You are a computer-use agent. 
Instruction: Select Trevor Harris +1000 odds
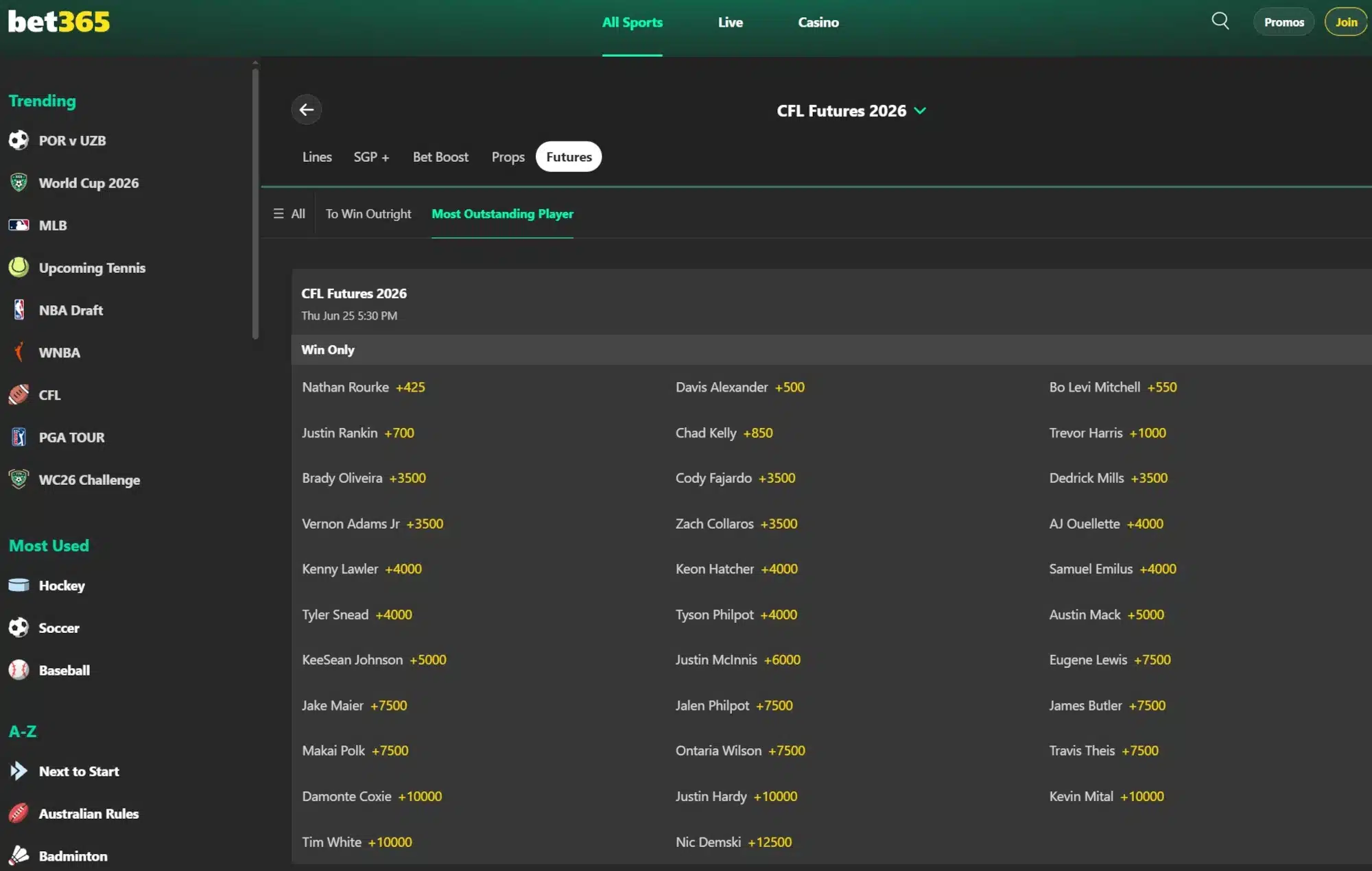1107,433
